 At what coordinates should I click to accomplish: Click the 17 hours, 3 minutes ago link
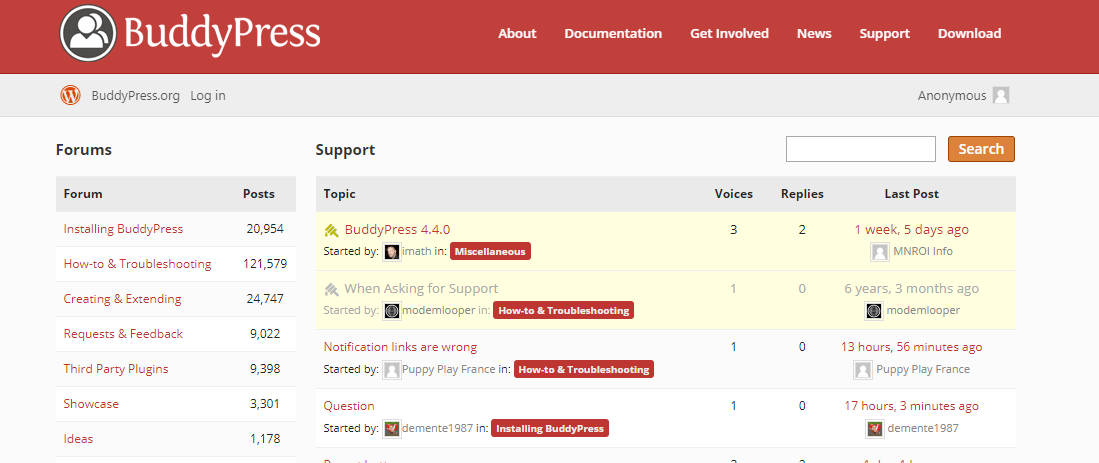911,406
